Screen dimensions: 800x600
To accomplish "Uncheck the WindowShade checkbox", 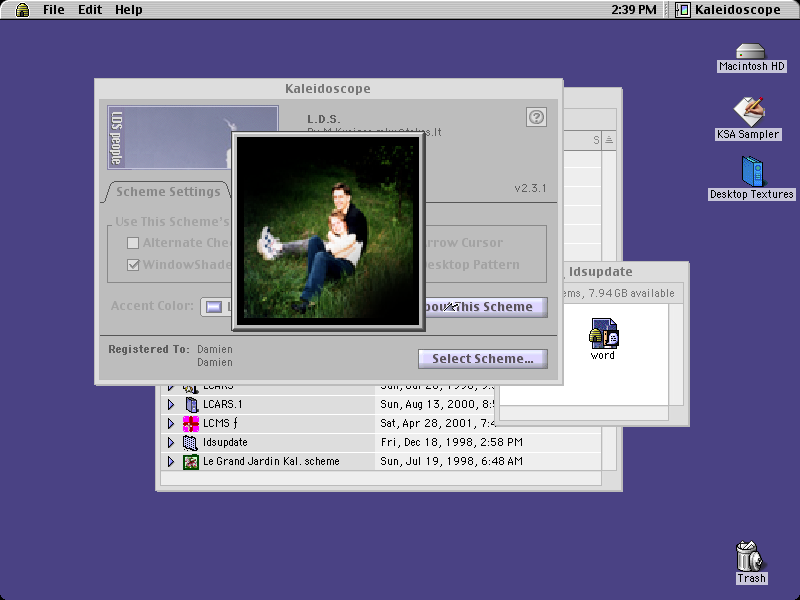I will pos(133,265).
